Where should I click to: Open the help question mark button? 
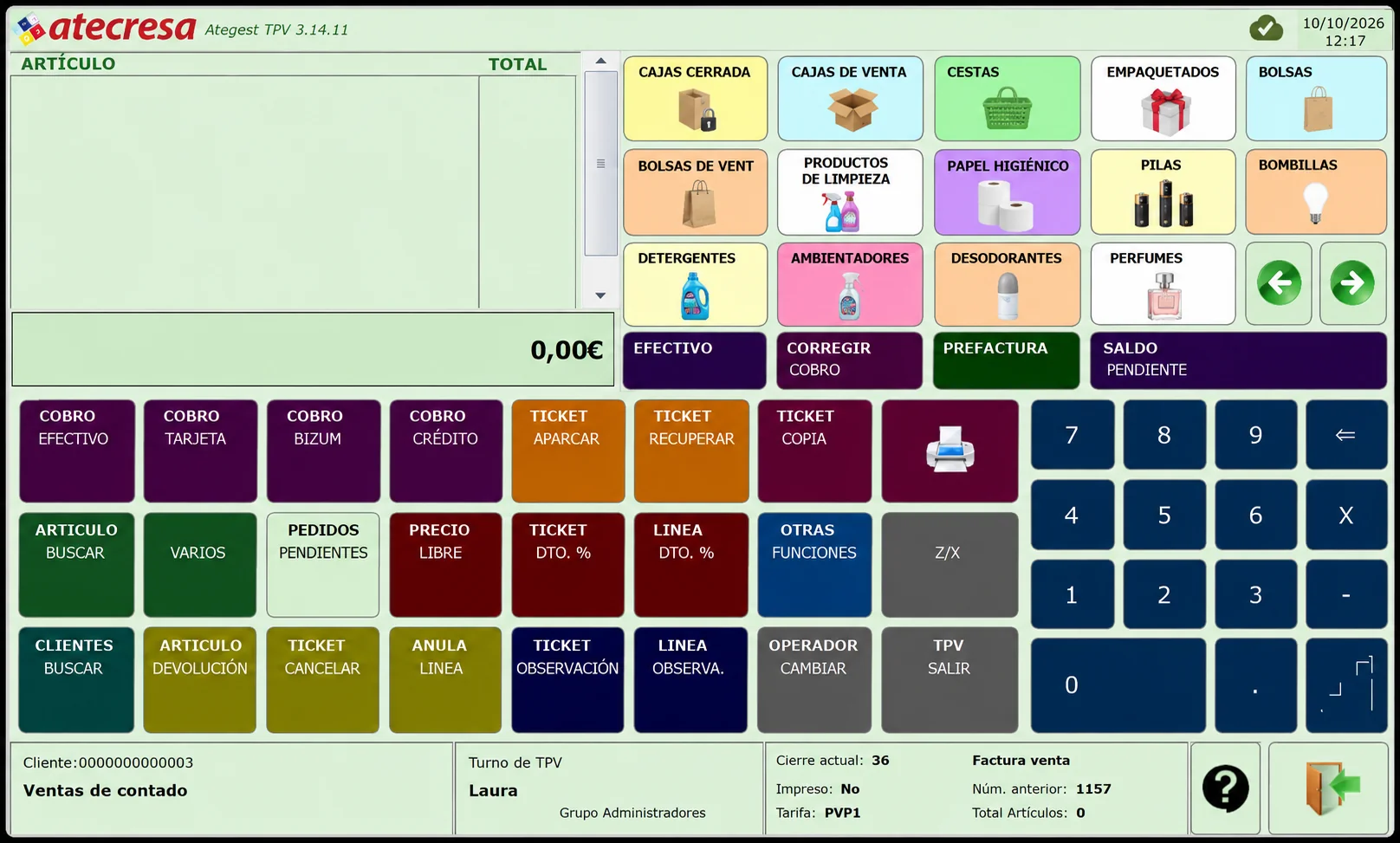coord(1225,788)
